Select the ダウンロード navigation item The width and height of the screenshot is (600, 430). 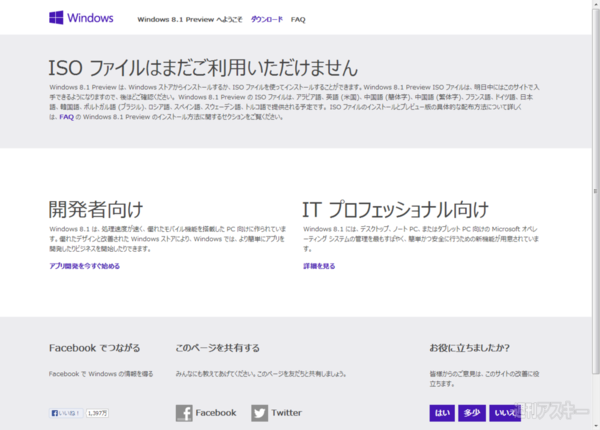click(x=267, y=20)
